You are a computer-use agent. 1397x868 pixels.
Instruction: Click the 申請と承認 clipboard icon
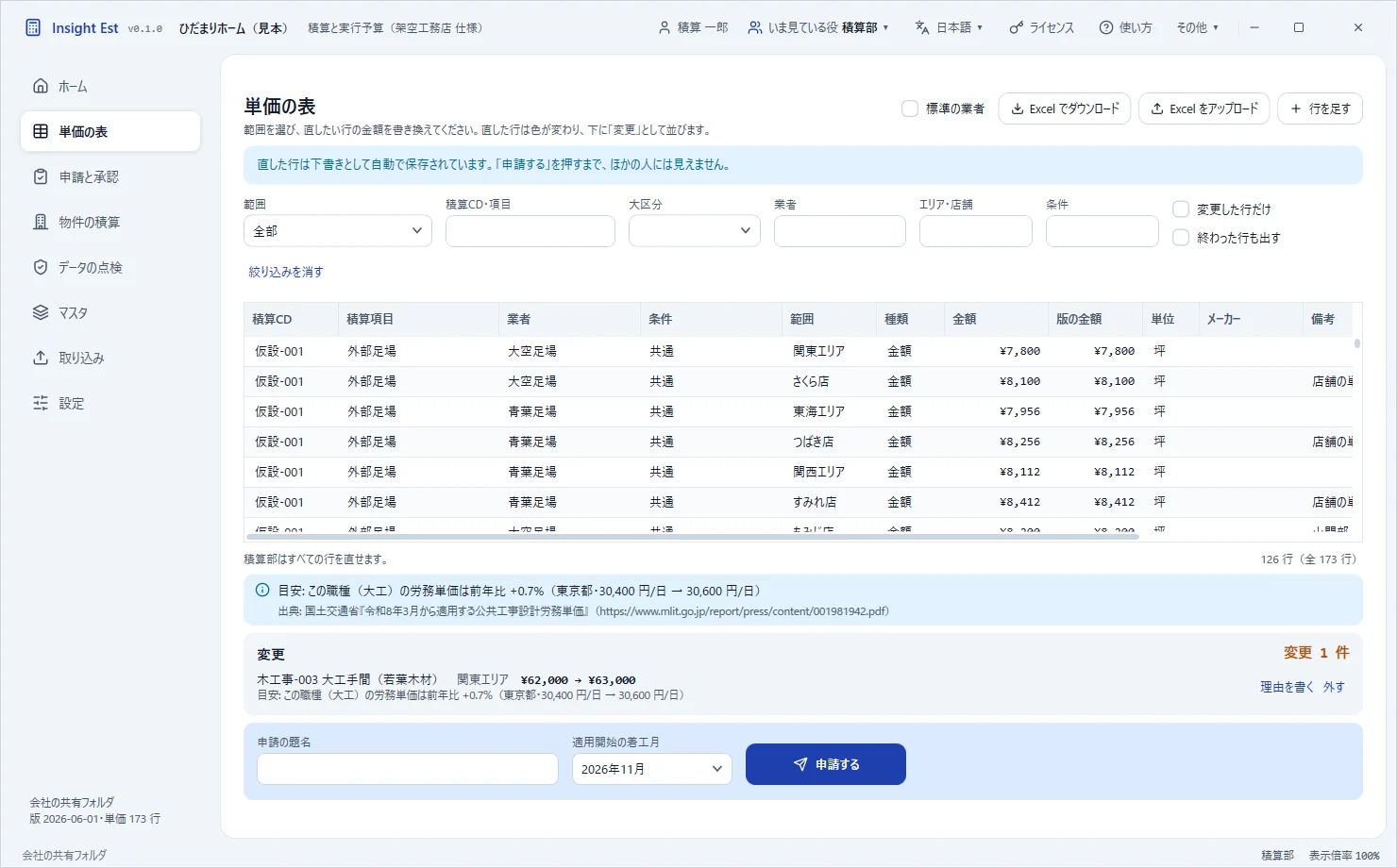point(41,176)
